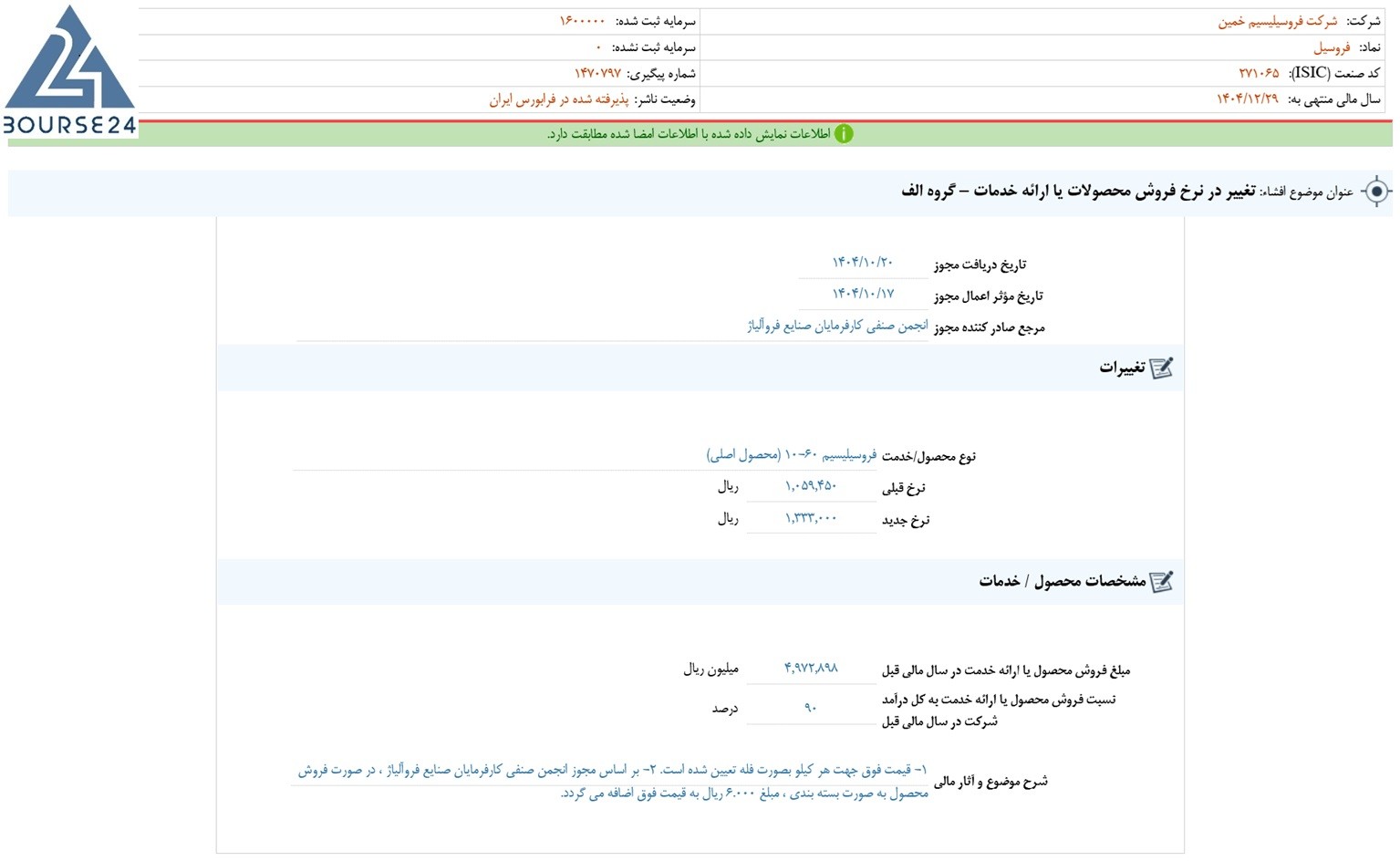Screen dimensions: 1400x861
Task: Click the permit issuer انجمن صنفی field
Action: point(612,327)
